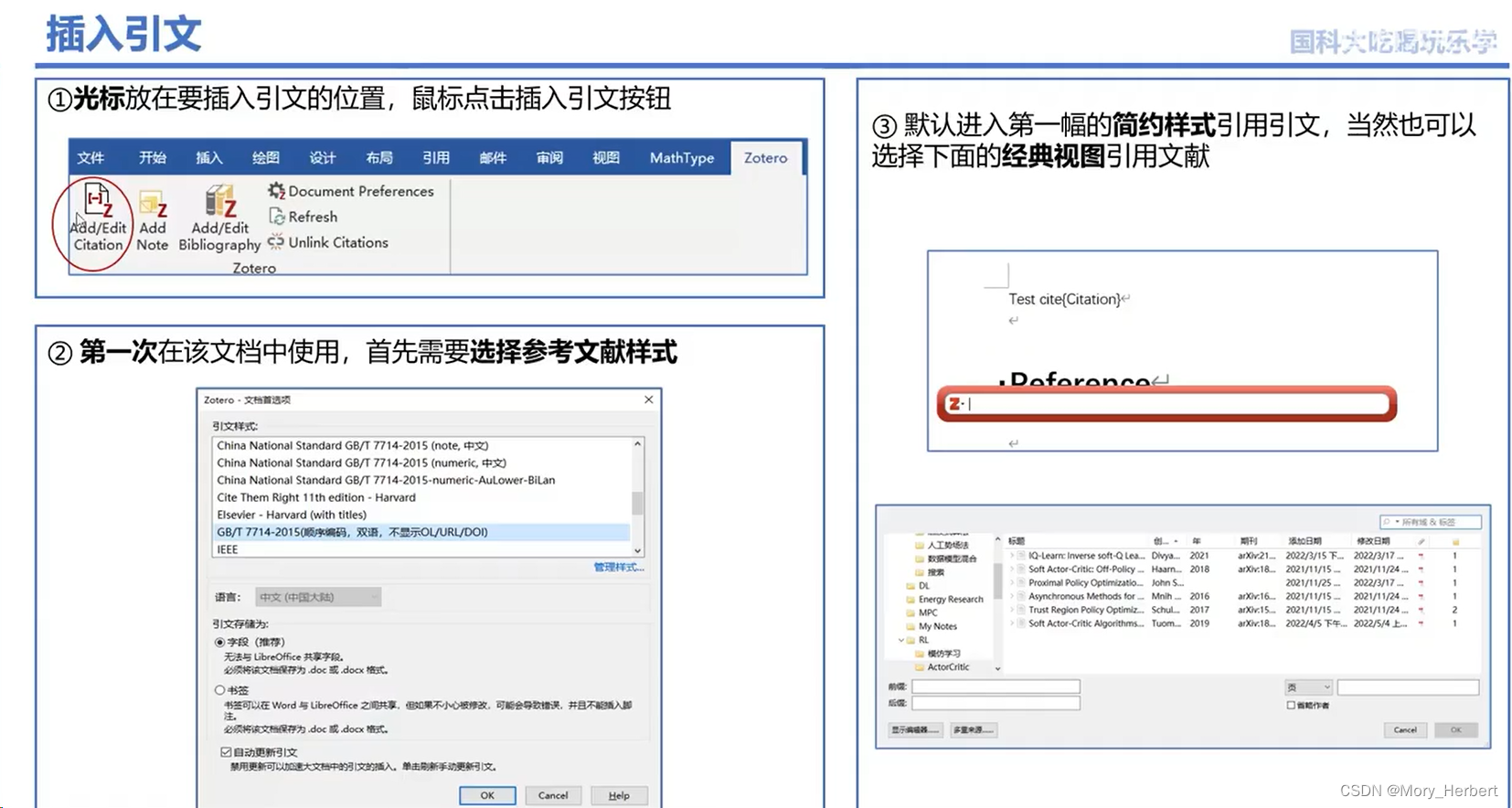The width and height of the screenshot is (1512, 808).
Task: Click the Add Note icon
Action: tap(152, 203)
